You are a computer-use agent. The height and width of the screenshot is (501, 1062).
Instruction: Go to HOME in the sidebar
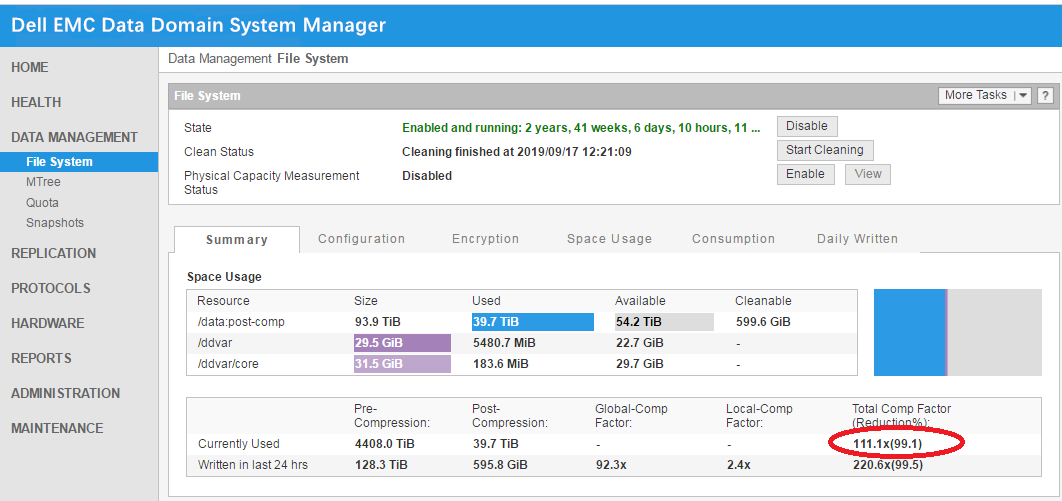coord(30,67)
